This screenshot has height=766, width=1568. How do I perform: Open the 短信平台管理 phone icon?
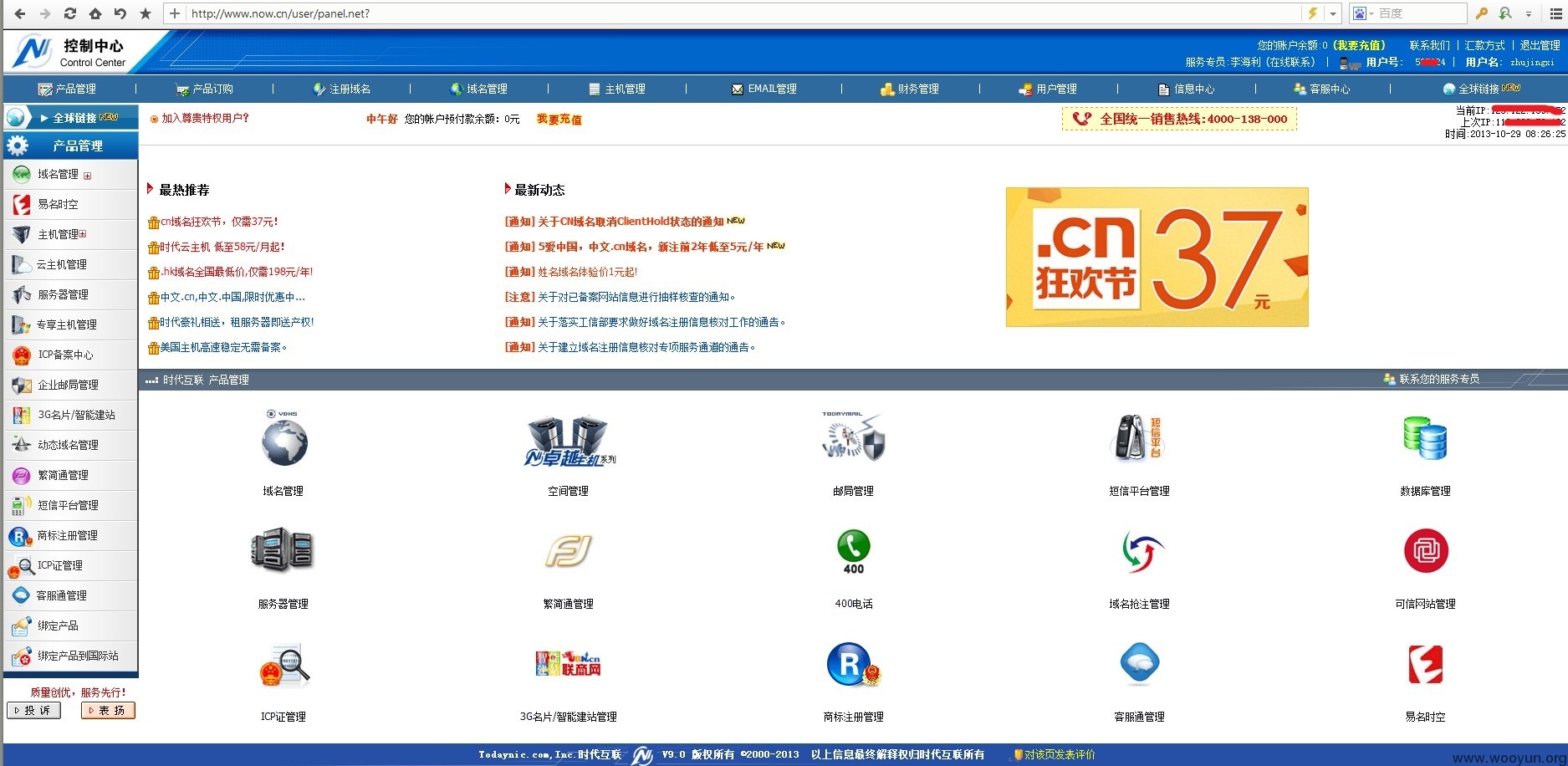(1137, 438)
